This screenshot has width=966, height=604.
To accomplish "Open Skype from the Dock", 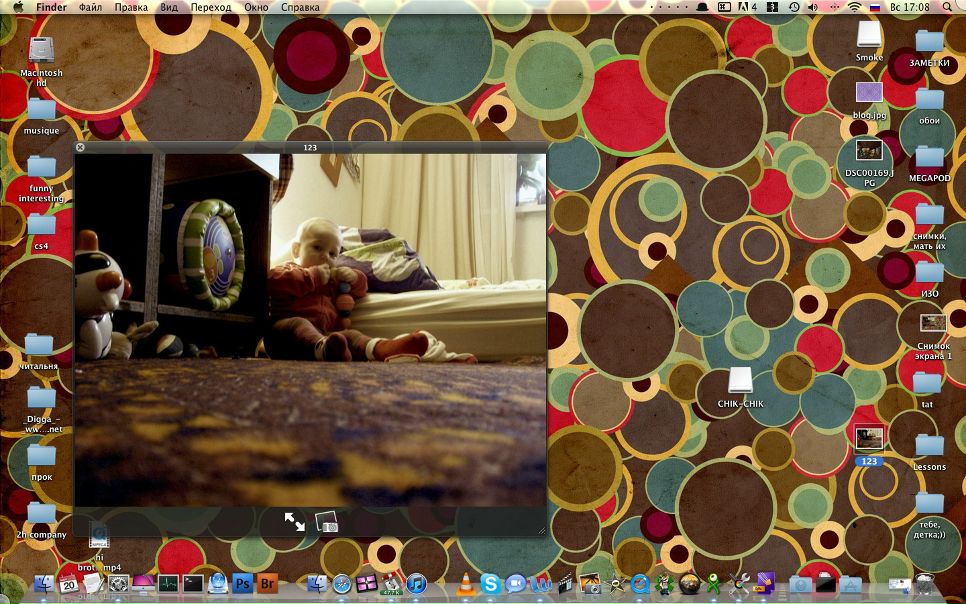I will (x=490, y=584).
